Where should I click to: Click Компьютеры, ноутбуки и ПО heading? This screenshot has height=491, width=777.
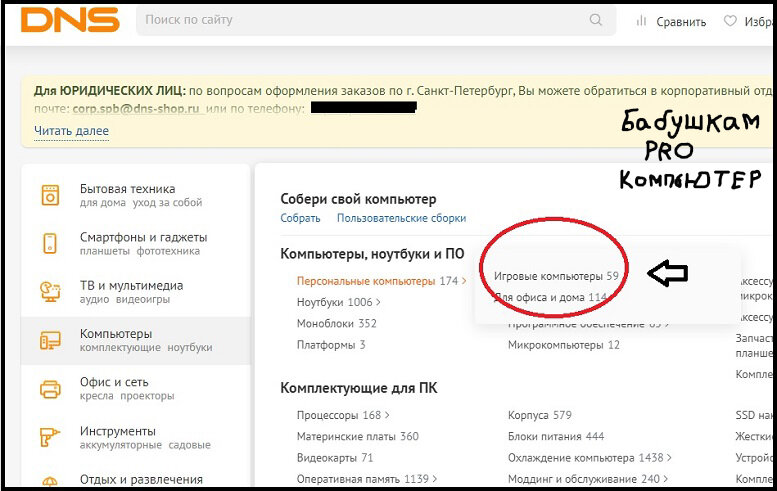coord(372,254)
